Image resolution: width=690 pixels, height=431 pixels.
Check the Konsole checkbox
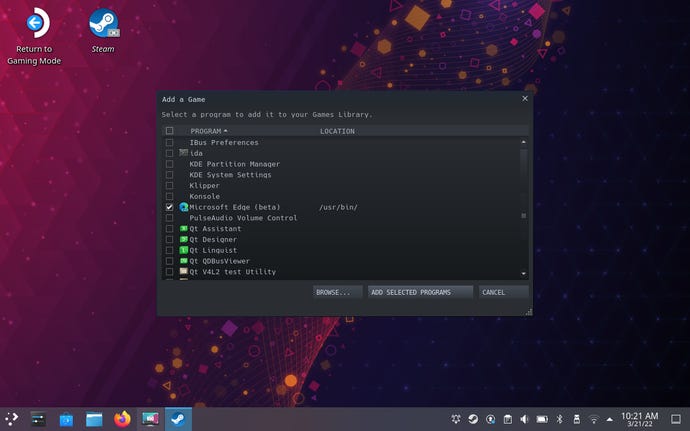click(x=169, y=196)
